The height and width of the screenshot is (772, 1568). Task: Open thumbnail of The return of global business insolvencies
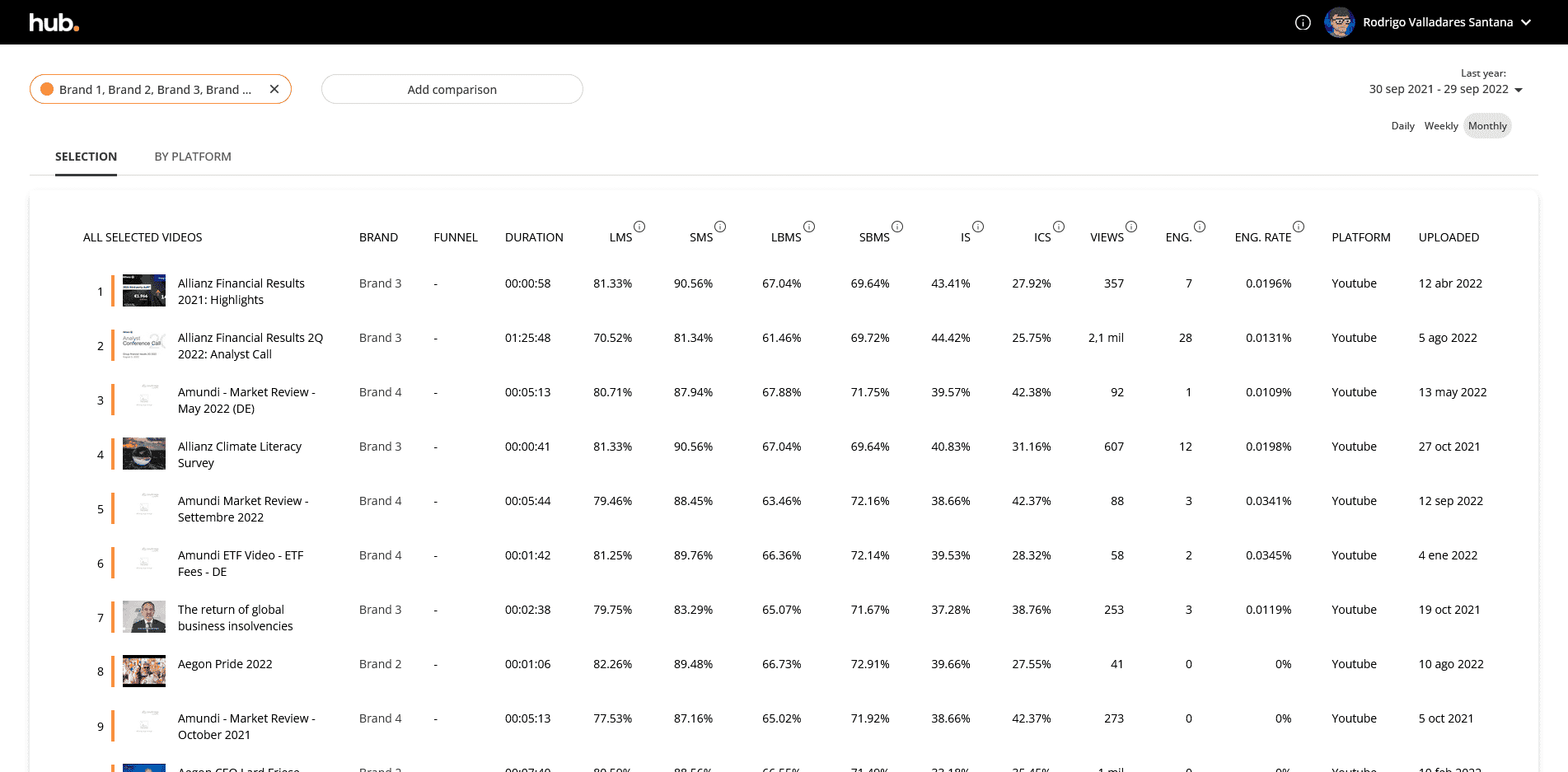coord(144,617)
